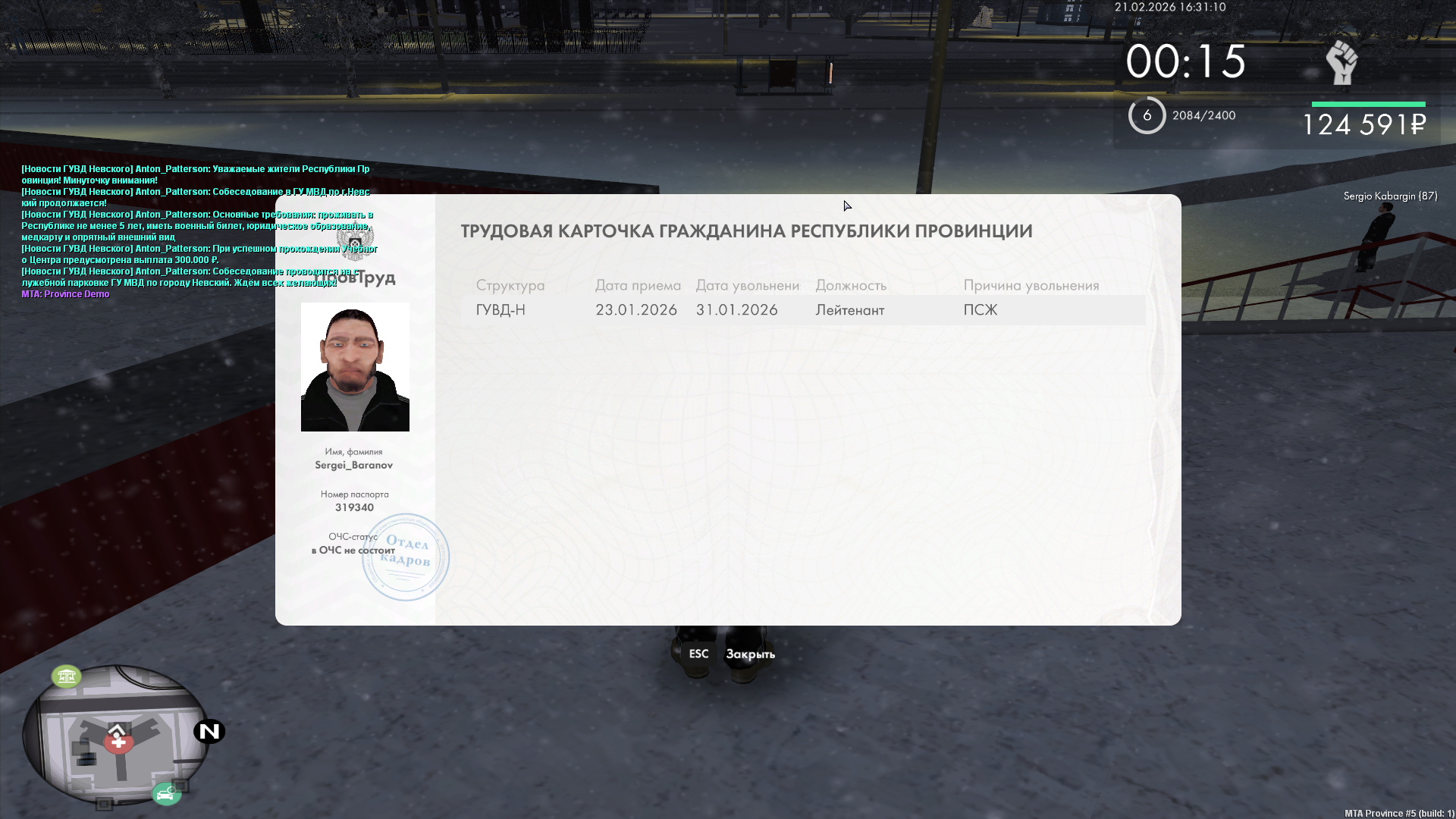Click passport number 319340
1456x819 pixels.
pyautogui.click(x=354, y=507)
